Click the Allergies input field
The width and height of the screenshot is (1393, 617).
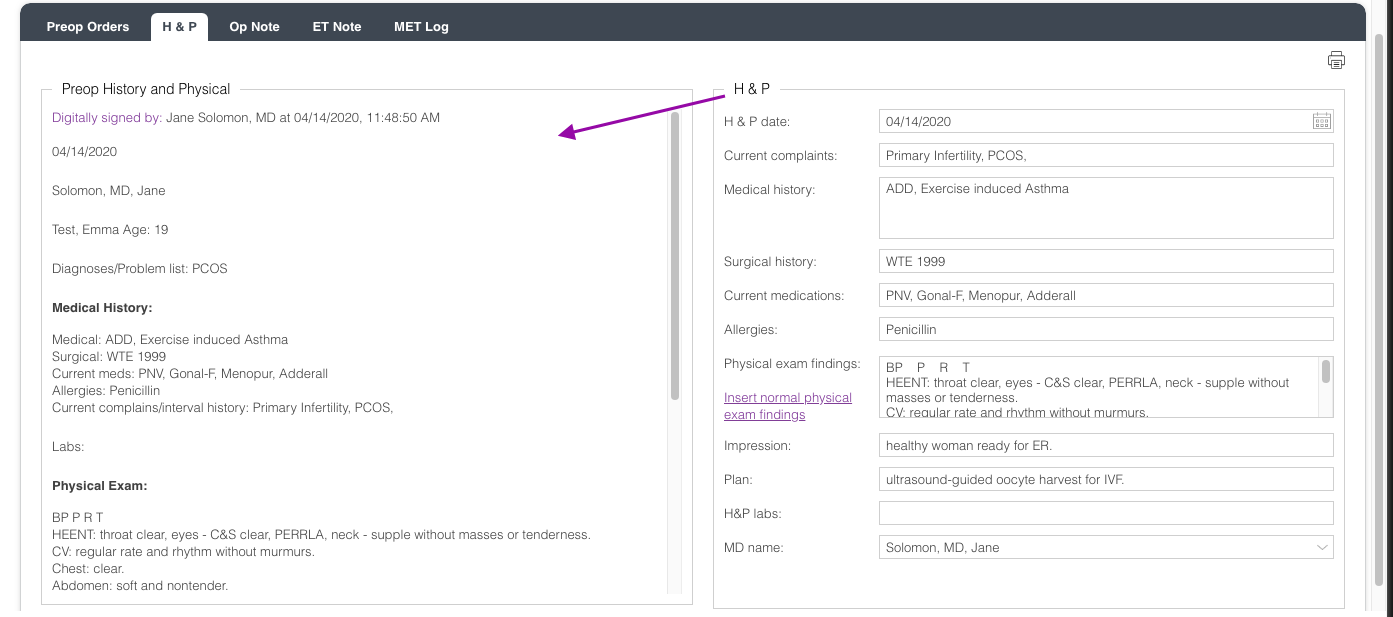click(x=1105, y=329)
